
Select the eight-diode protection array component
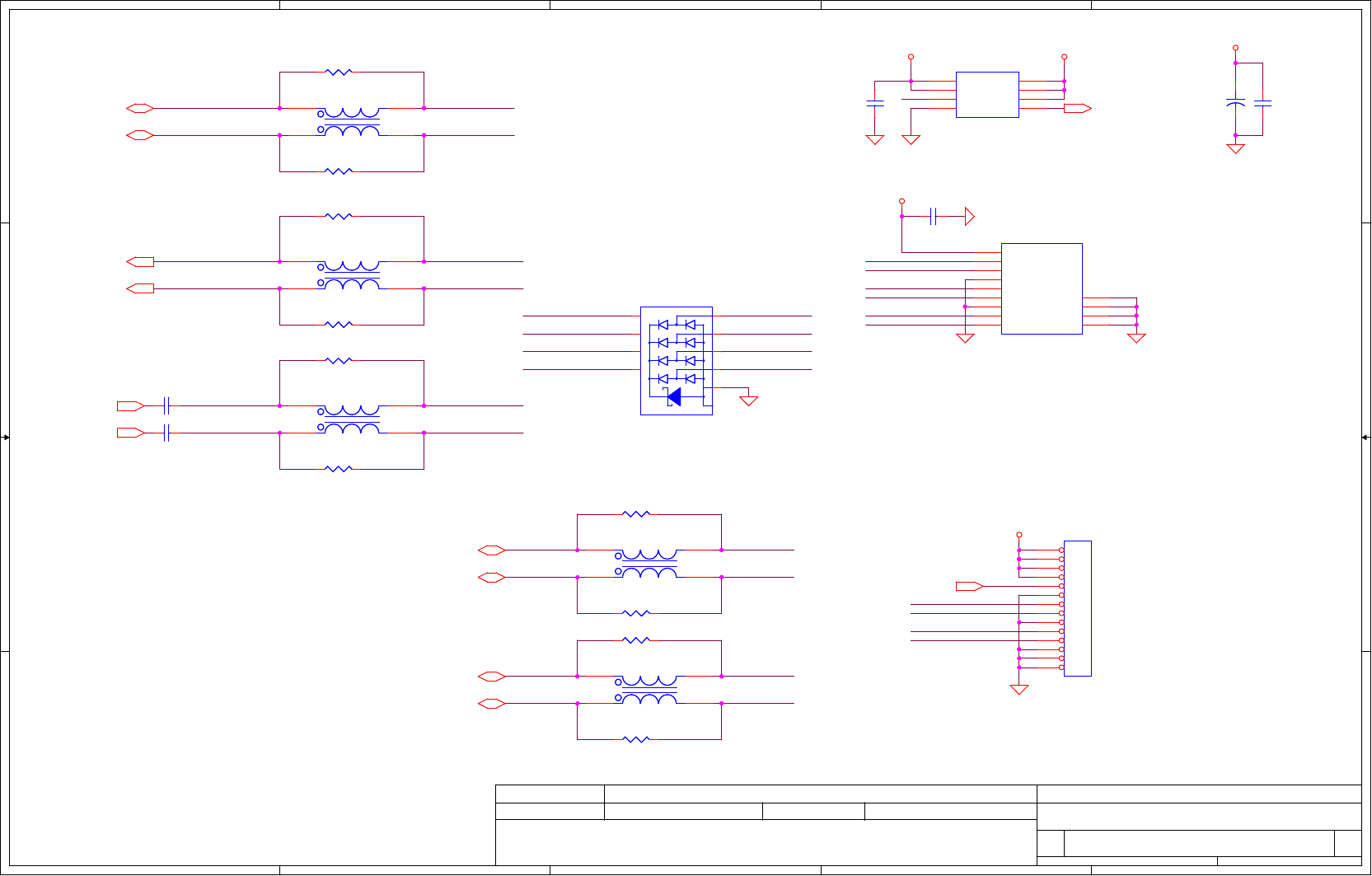(677, 361)
